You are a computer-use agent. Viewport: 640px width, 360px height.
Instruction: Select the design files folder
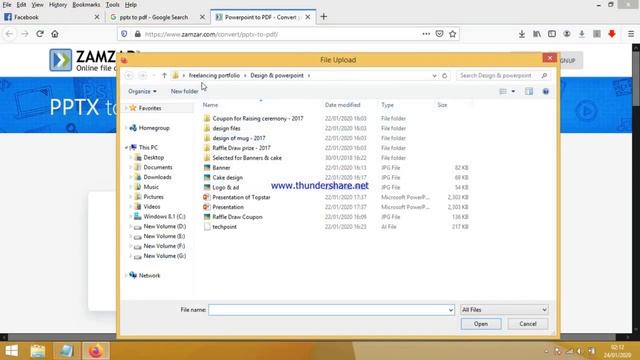click(226, 129)
